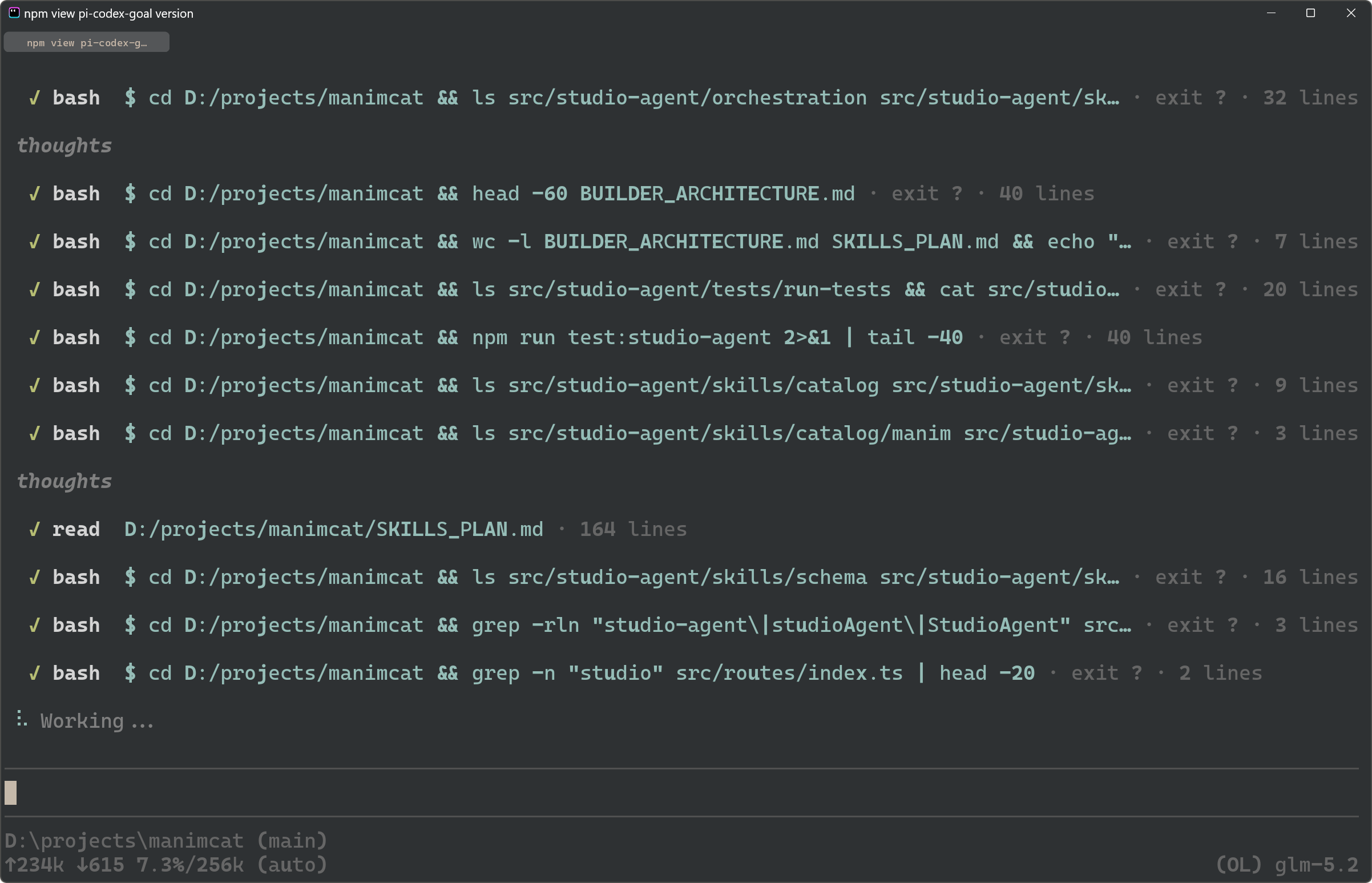Click the D:\projects\manimcat (main) status text
The height and width of the screenshot is (883, 1372).
(x=166, y=841)
